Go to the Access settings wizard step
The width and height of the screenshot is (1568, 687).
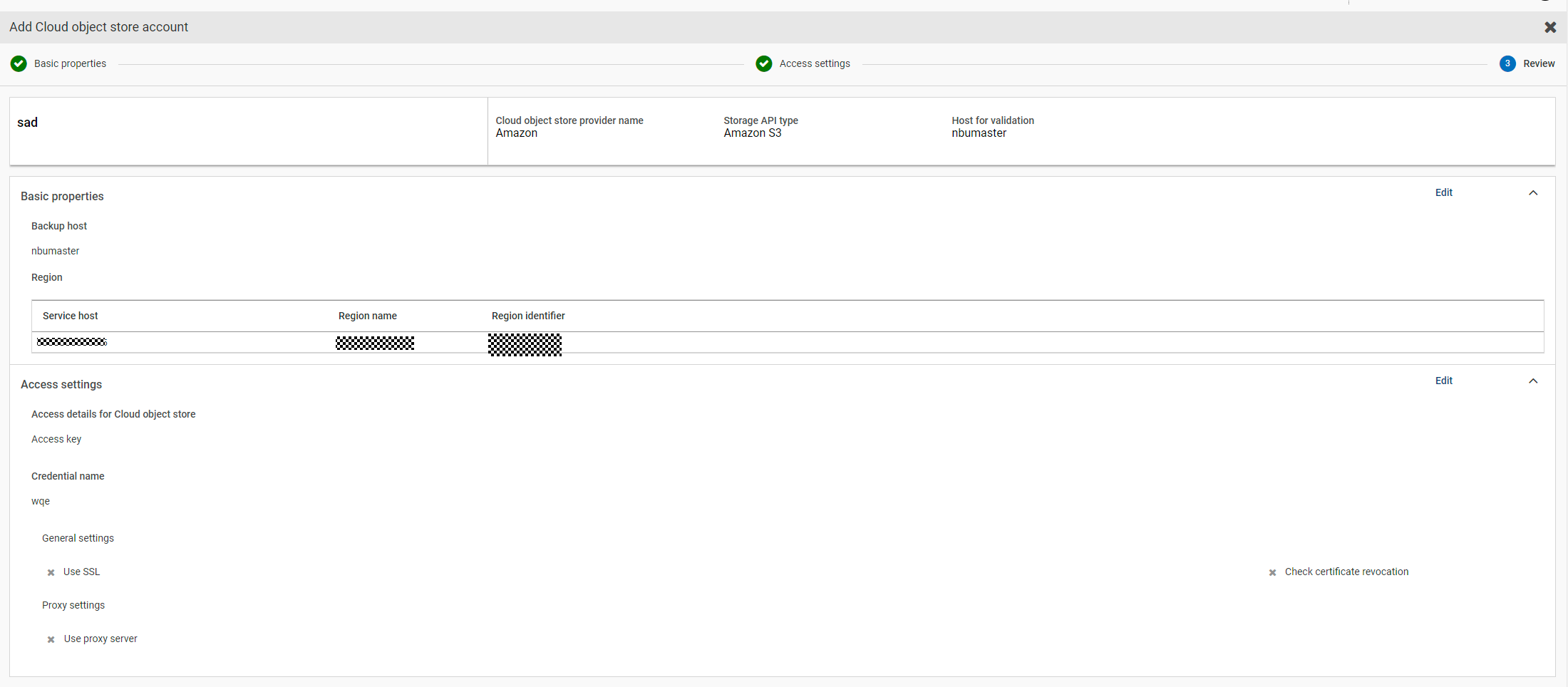point(815,63)
